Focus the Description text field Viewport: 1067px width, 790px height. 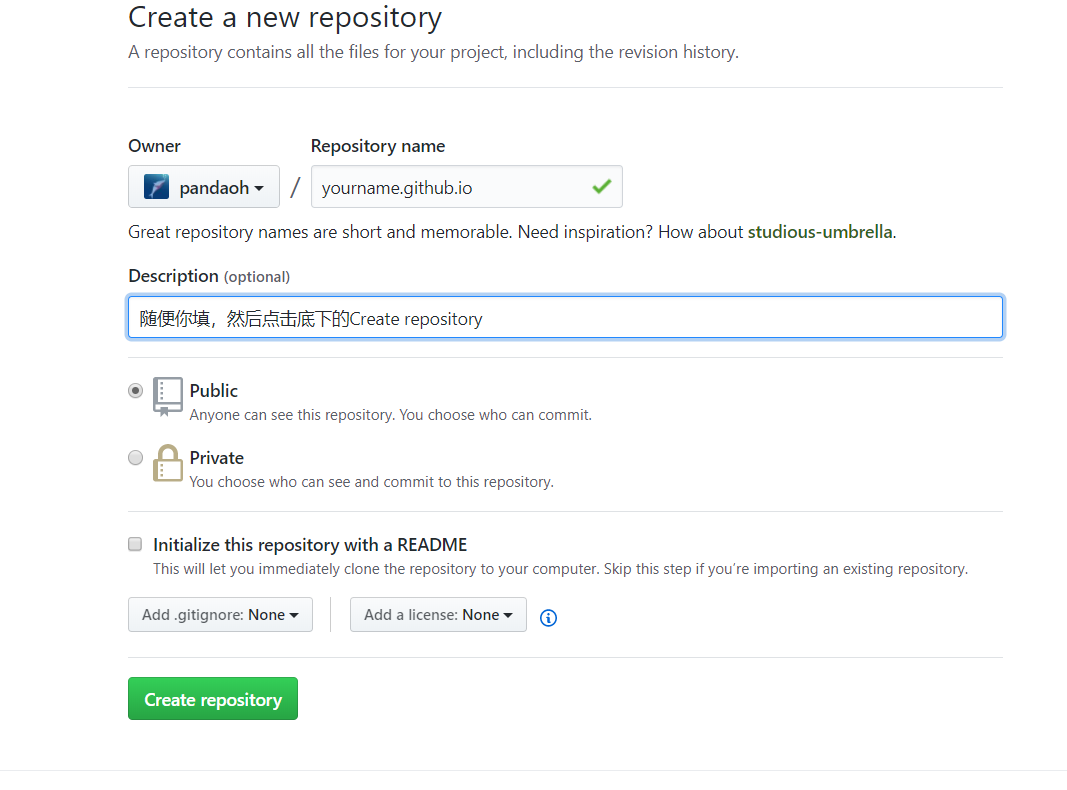click(565, 318)
